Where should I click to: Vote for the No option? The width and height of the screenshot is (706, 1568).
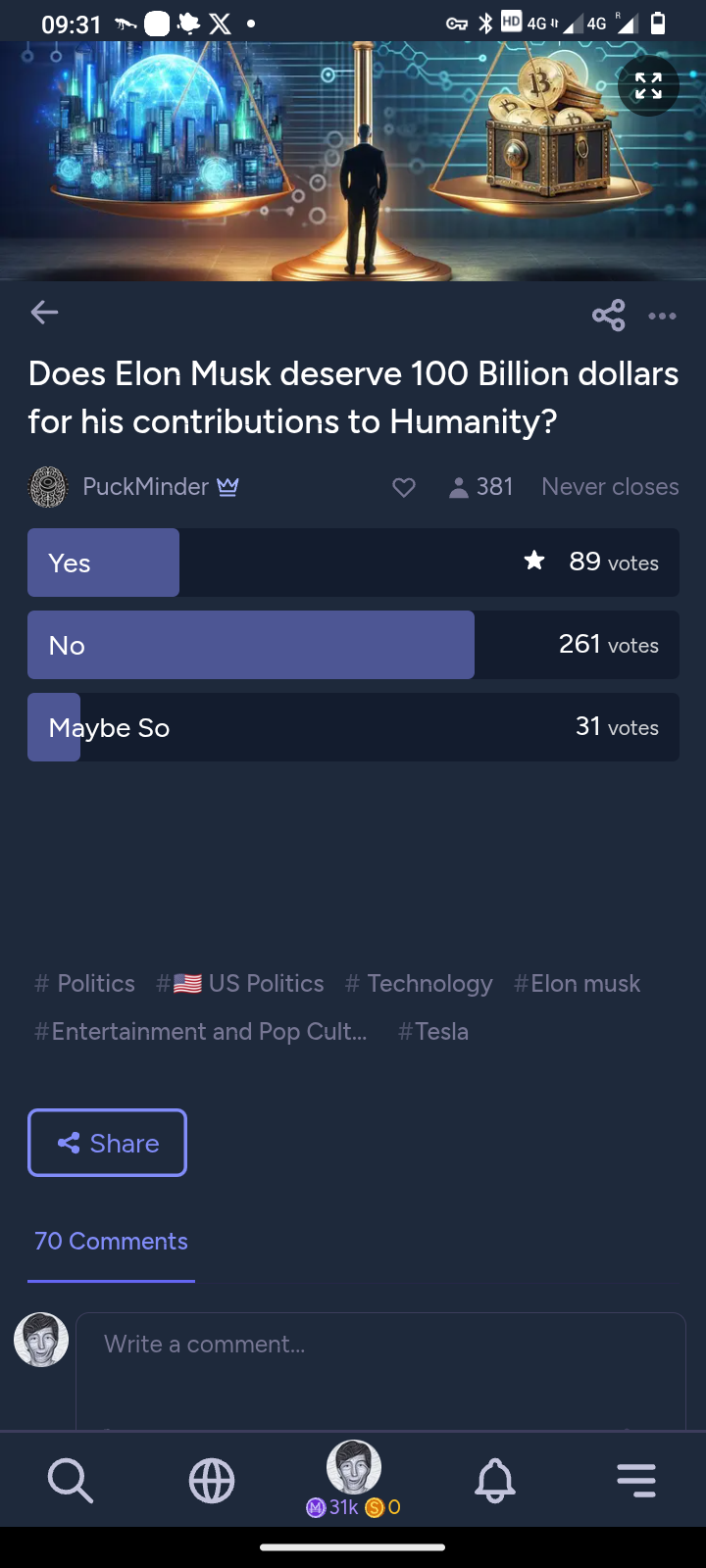(x=353, y=645)
